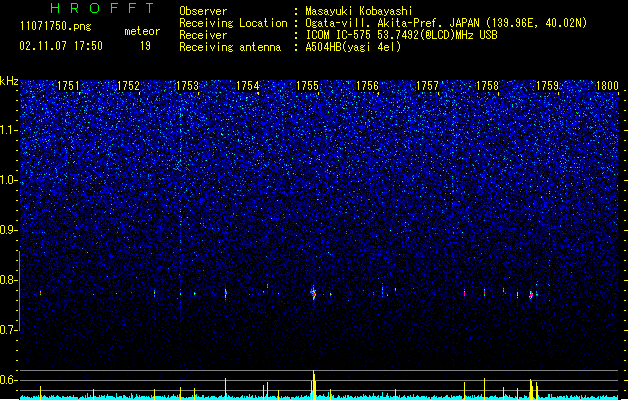Click the 1752 time marker
Image resolution: width=629 pixels, height=400 pixels.
click(x=128, y=86)
